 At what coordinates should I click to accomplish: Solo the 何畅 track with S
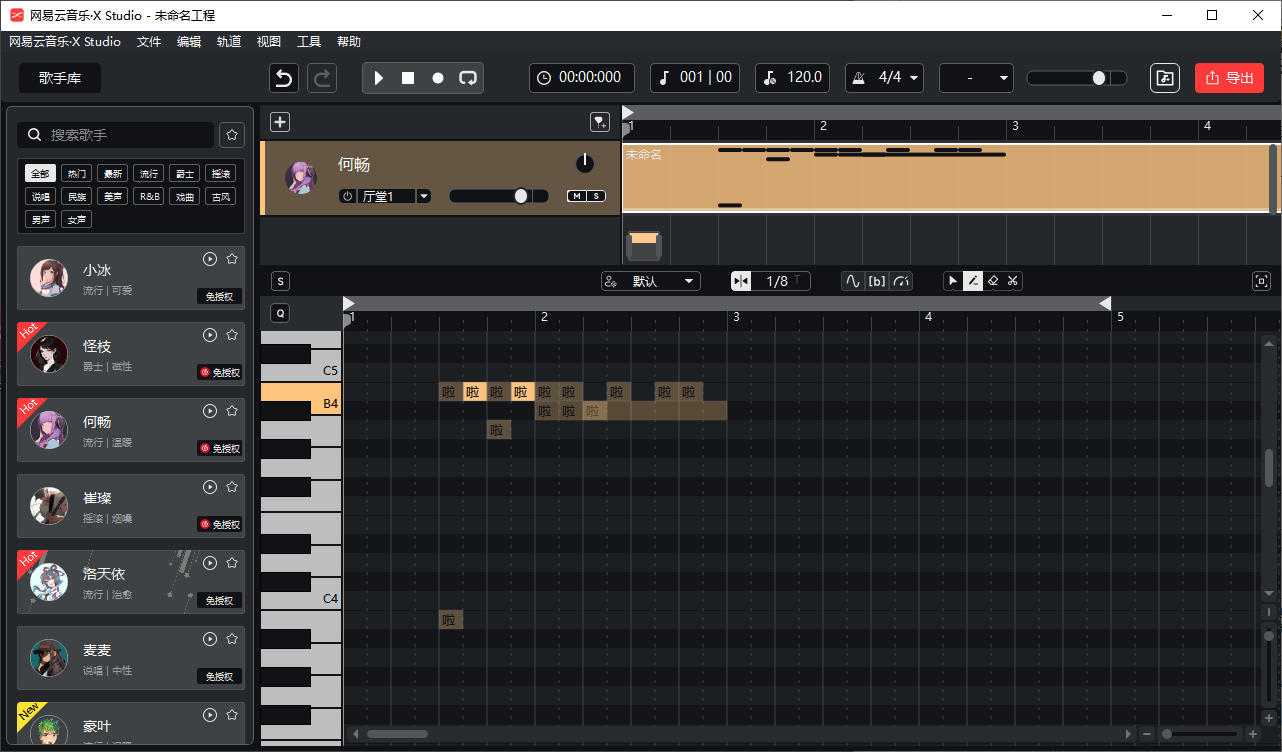coord(596,196)
